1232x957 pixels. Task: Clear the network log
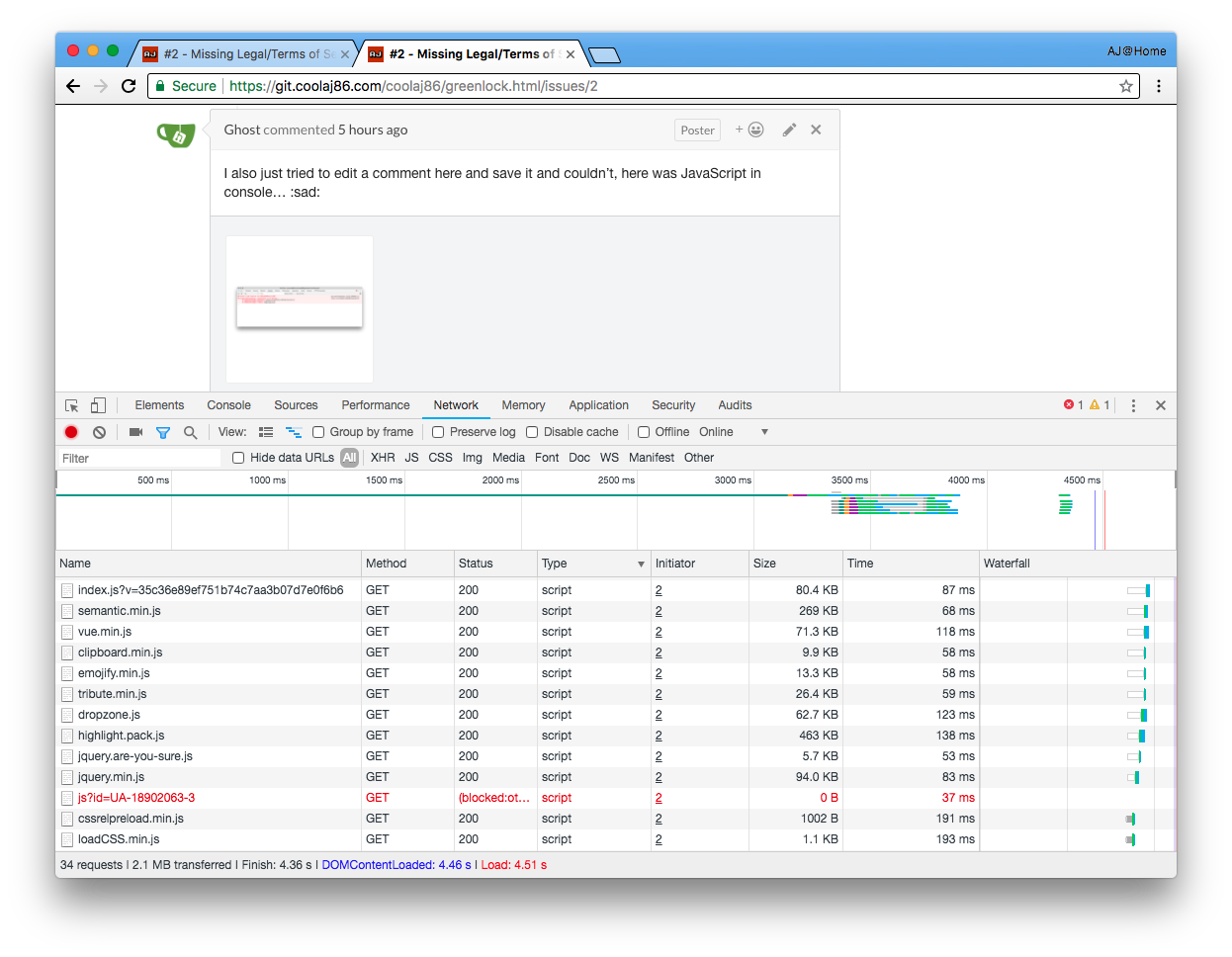(x=99, y=432)
